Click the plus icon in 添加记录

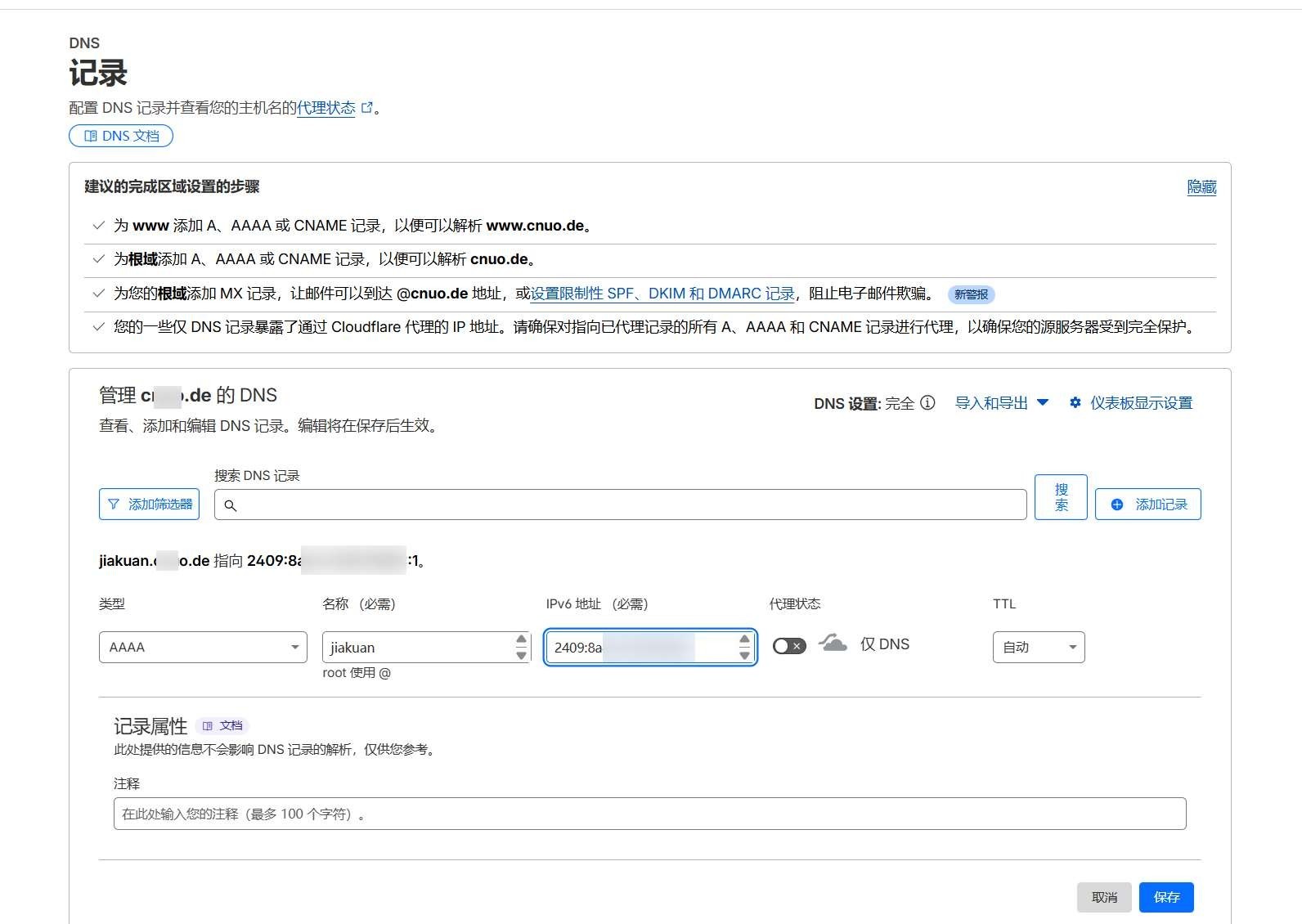coord(1117,505)
